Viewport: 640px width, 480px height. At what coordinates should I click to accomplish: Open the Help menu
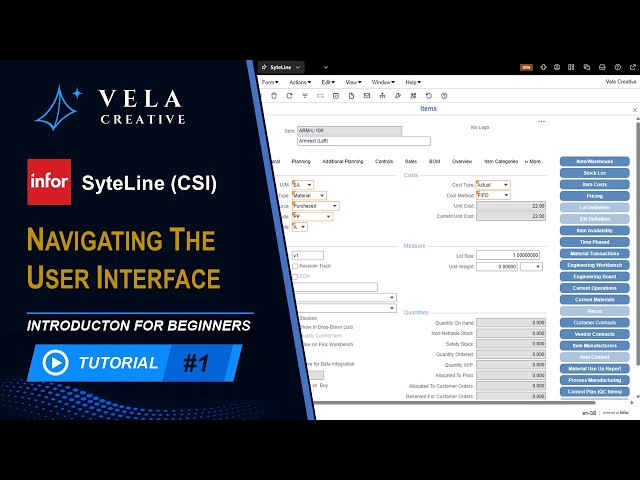click(x=413, y=82)
